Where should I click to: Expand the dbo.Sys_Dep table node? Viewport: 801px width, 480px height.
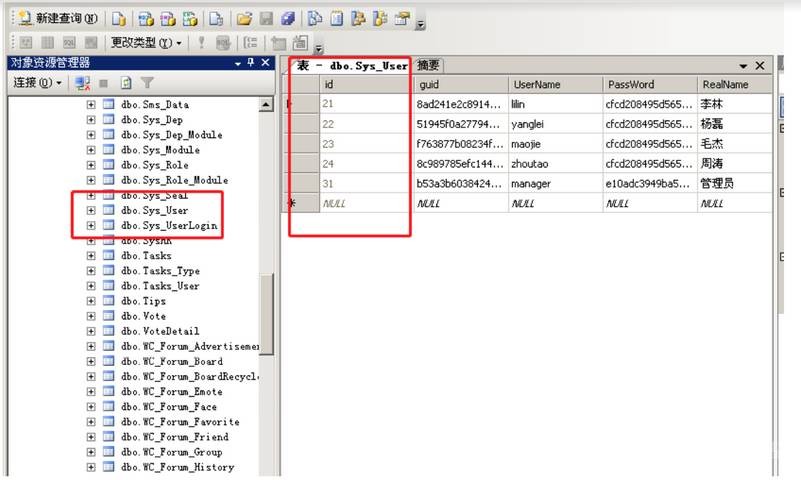(x=91, y=119)
